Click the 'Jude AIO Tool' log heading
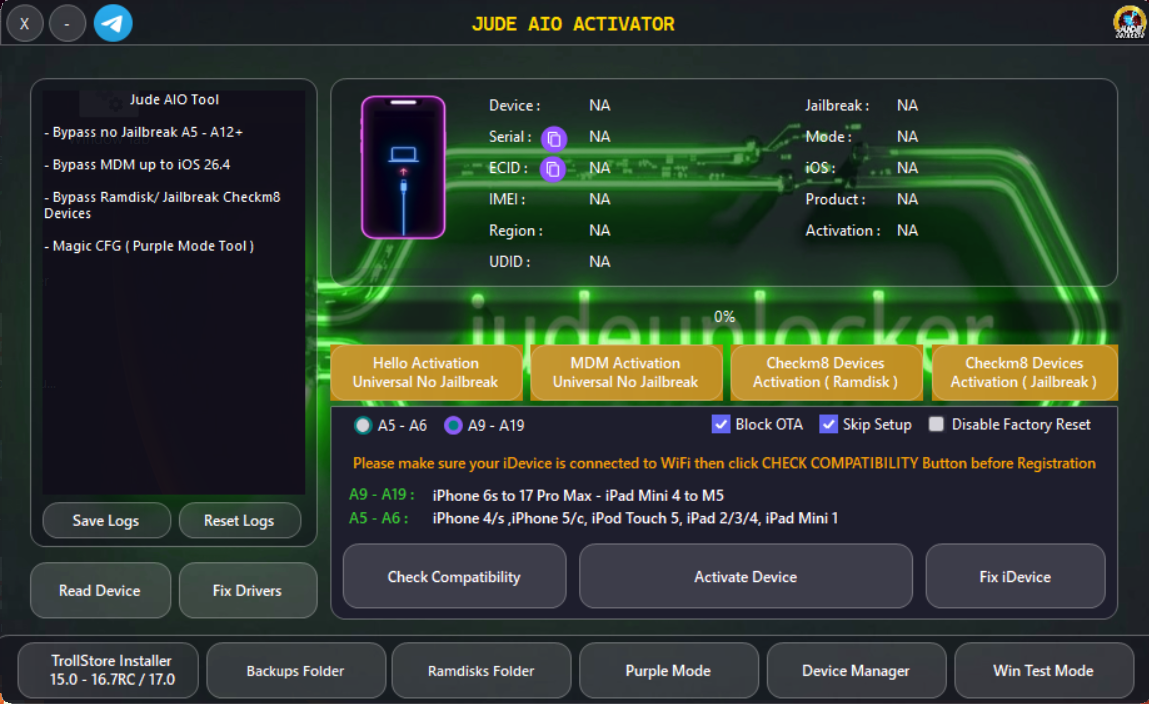1149x704 pixels. (174, 100)
